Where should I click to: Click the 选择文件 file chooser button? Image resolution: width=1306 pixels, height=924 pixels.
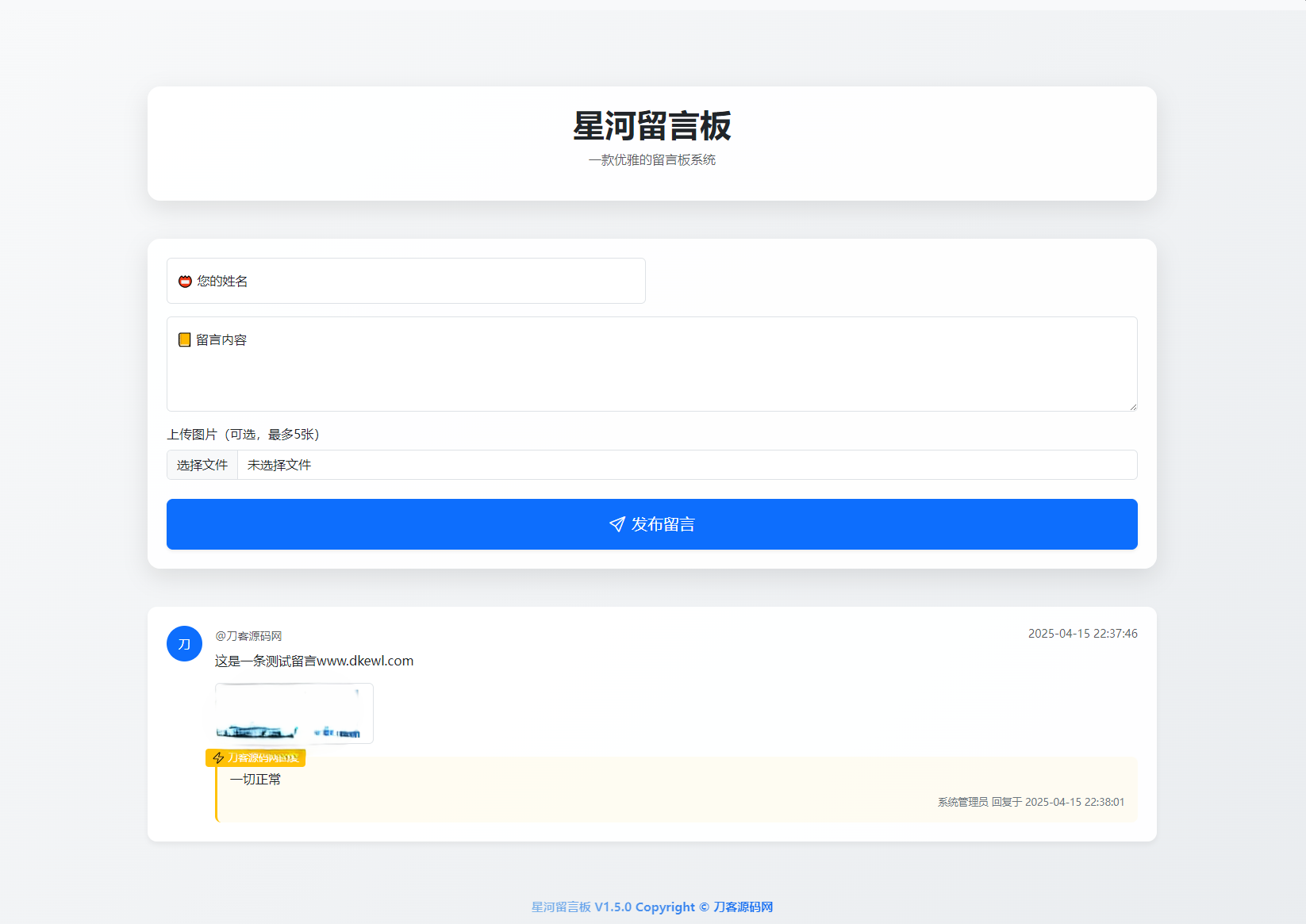coord(202,465)
